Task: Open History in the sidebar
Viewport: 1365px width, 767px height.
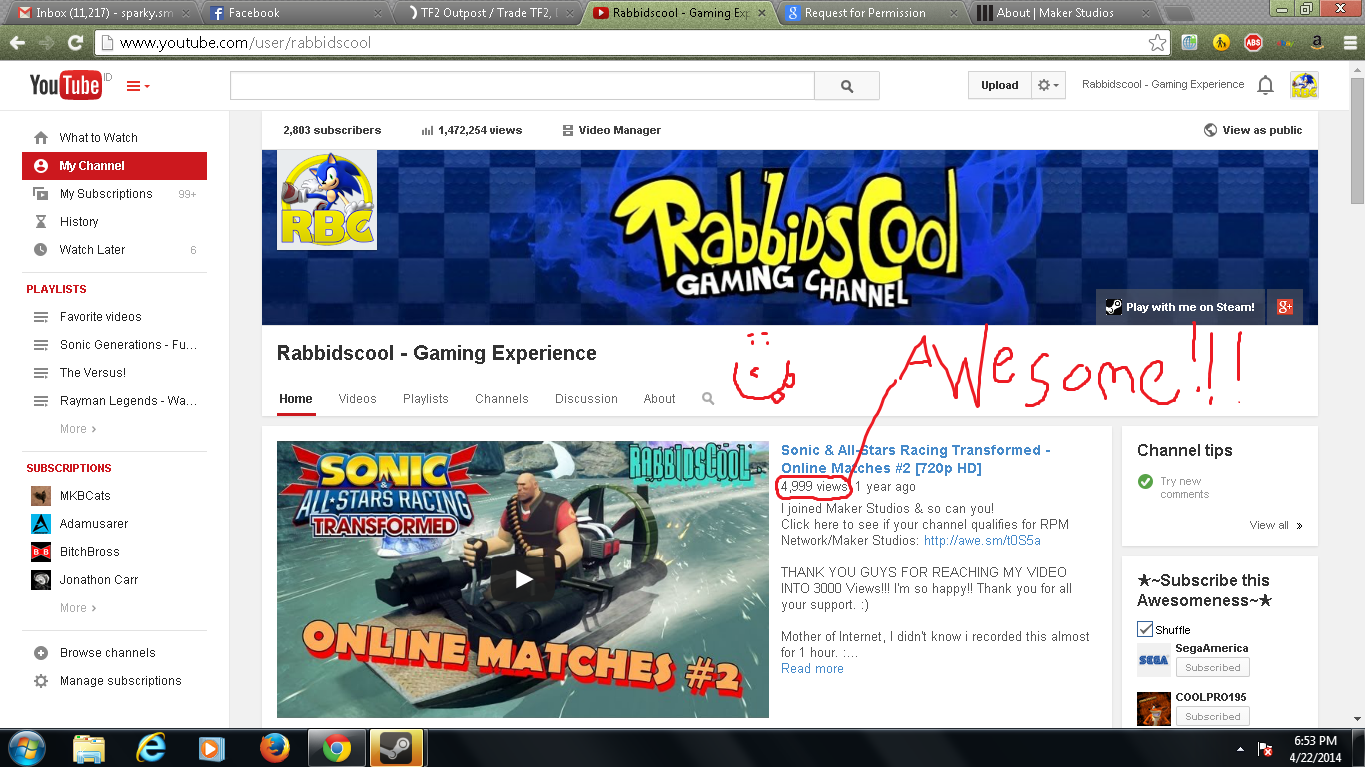Action: (114, 222)
